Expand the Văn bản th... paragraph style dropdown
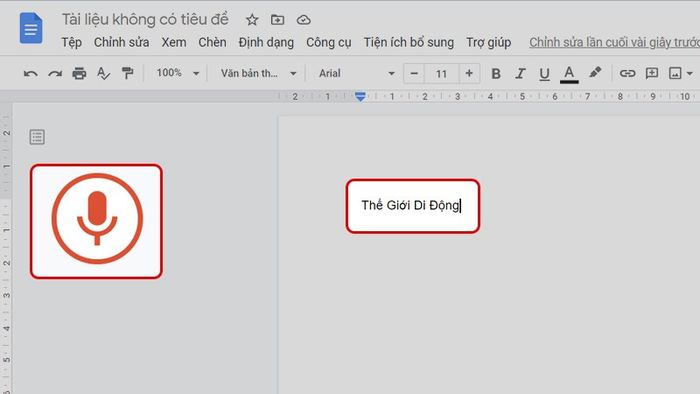700x394 pixels. point(258,73)
